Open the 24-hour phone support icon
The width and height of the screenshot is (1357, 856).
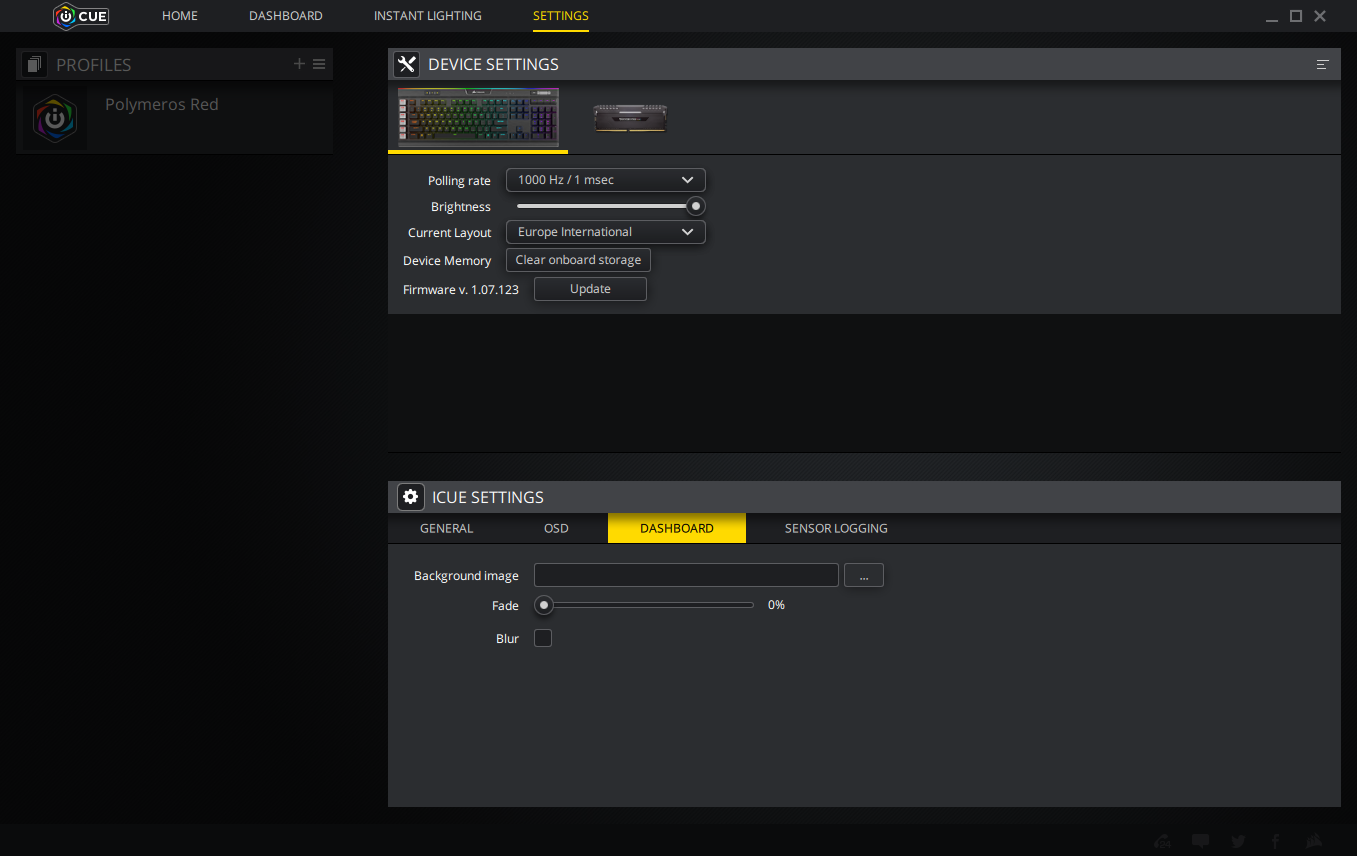tap(1163, 841)
